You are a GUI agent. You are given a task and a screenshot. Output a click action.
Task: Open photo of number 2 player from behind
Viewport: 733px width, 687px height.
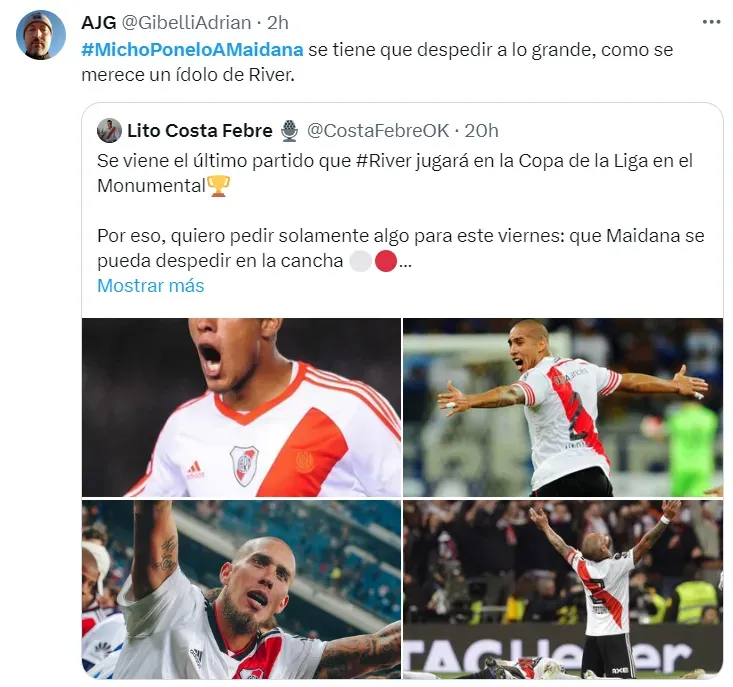(563, 589)
